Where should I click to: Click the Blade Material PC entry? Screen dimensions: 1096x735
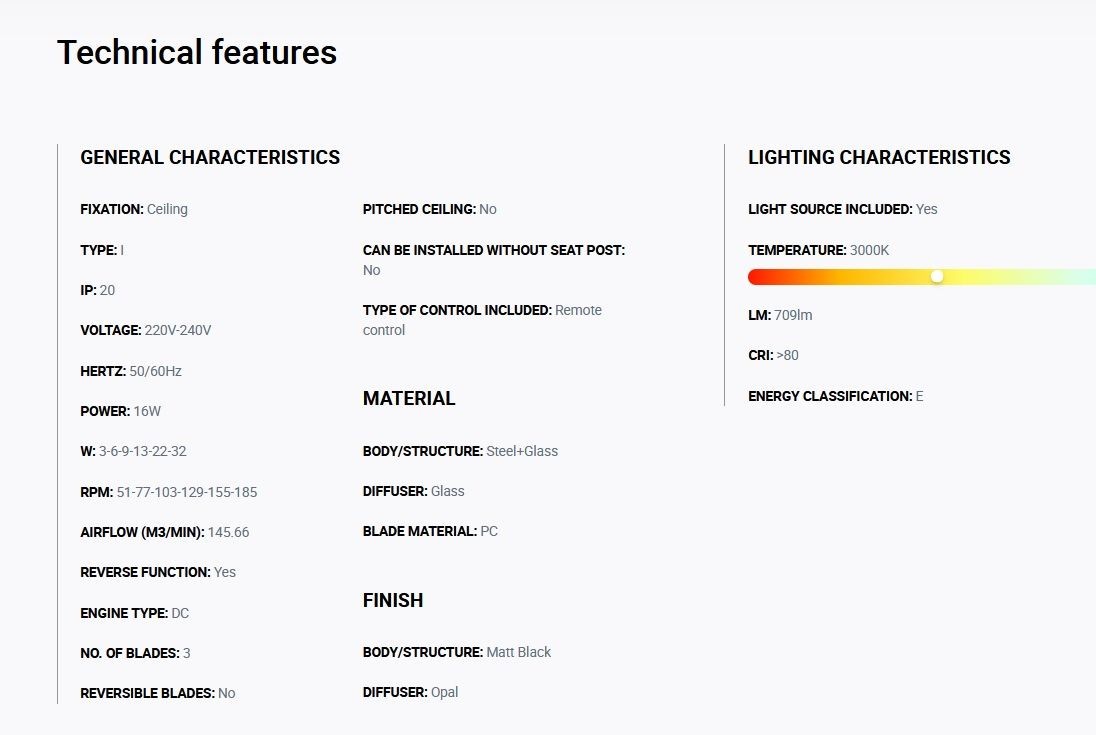pos(430,532)
